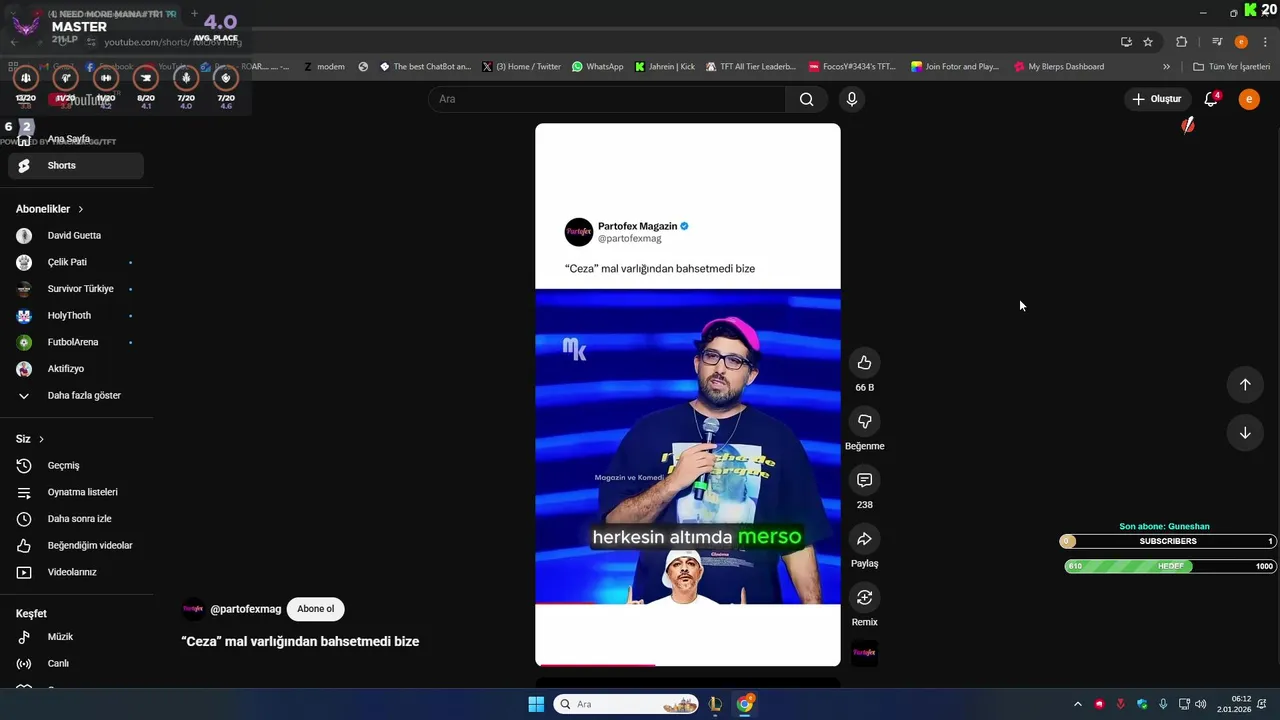Expand Abonelikler section chevron
The width and height of the screenshot is (1280, 720).
tap(81, 209)
